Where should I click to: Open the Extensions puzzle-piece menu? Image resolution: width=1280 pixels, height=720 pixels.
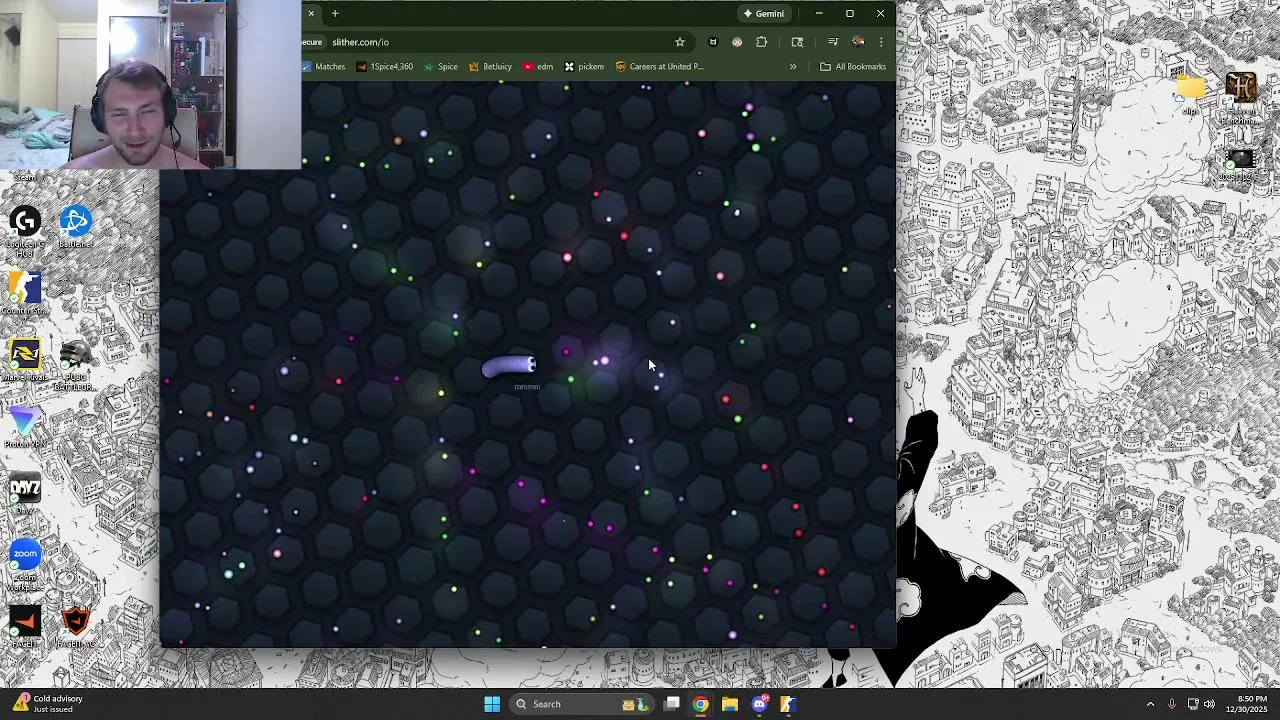(x=762, y=42)
